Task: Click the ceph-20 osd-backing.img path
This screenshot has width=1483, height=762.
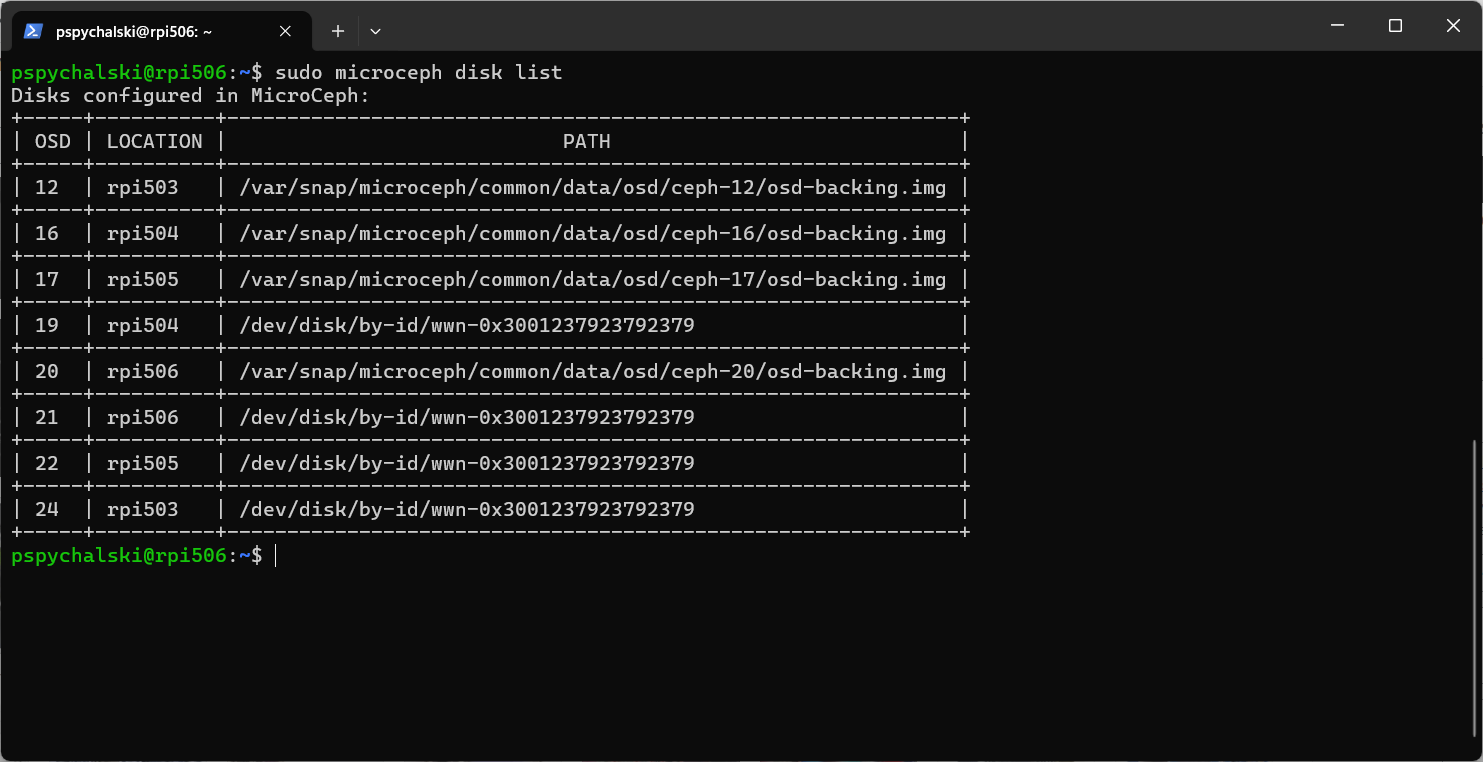Action: click(x=592, y=371)
